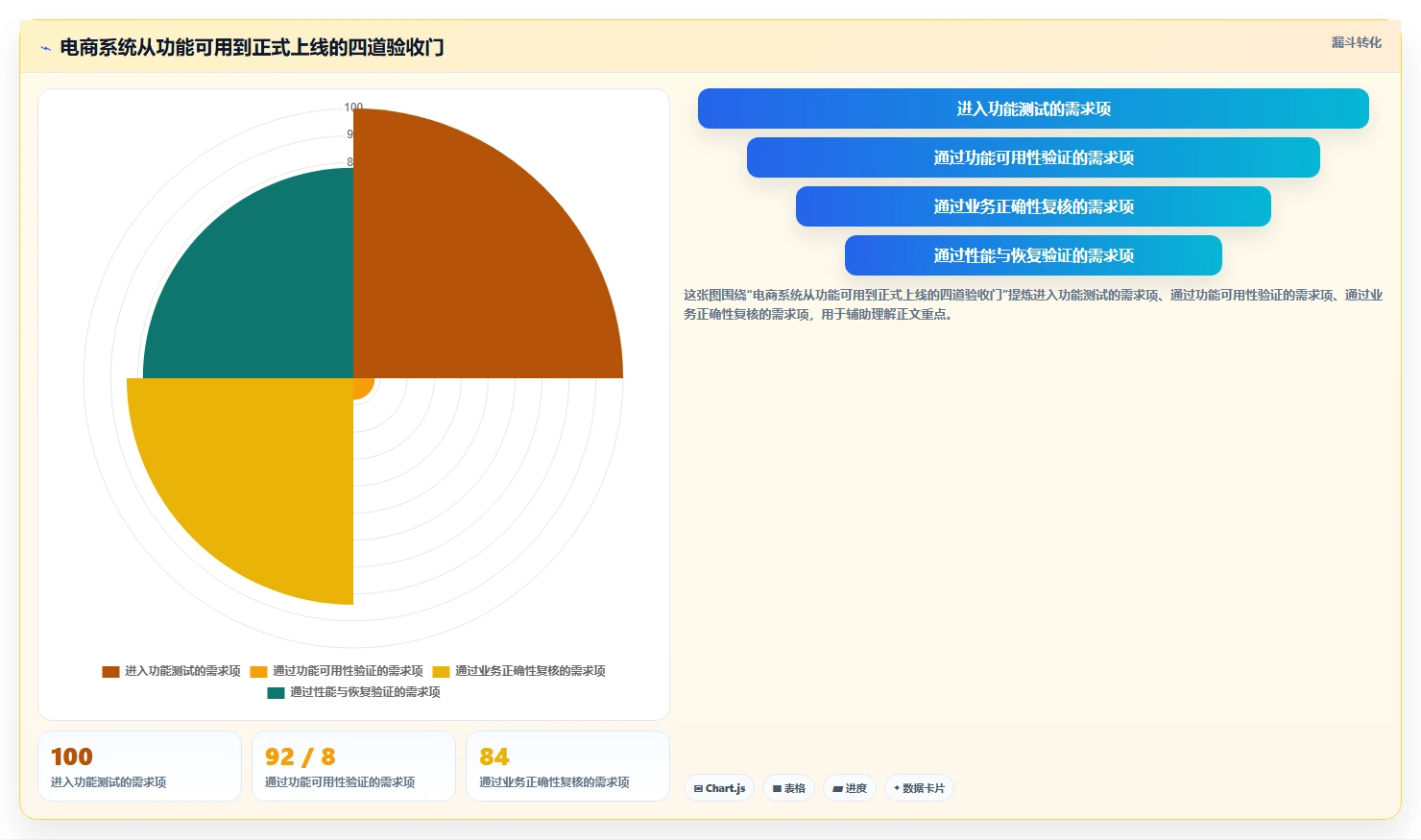
Task: Click the title 电商系统从功能可用到正式上线的四道验收门
Action: (252, 48)
